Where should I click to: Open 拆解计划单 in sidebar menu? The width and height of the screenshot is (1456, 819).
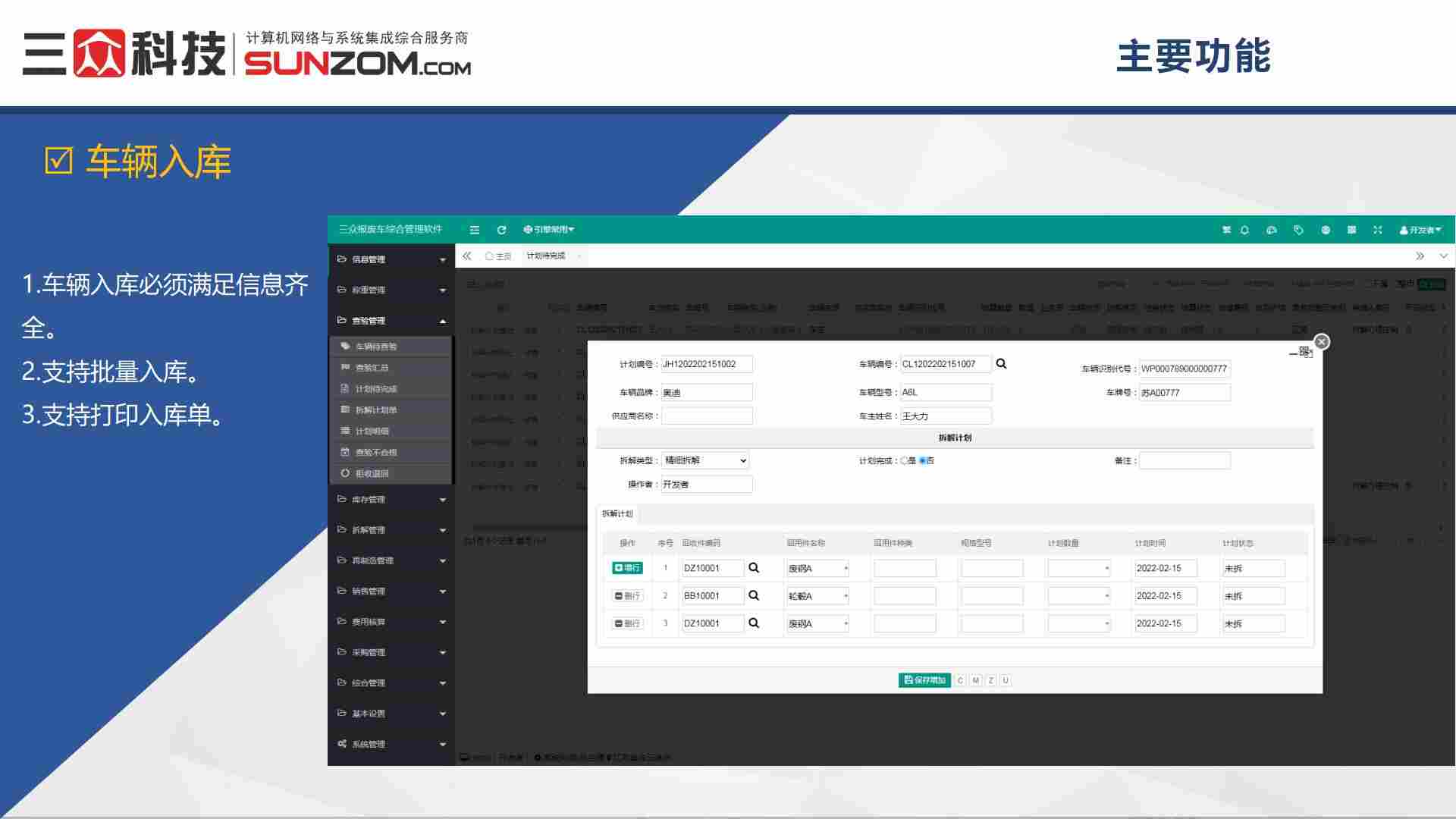point(376,410)
